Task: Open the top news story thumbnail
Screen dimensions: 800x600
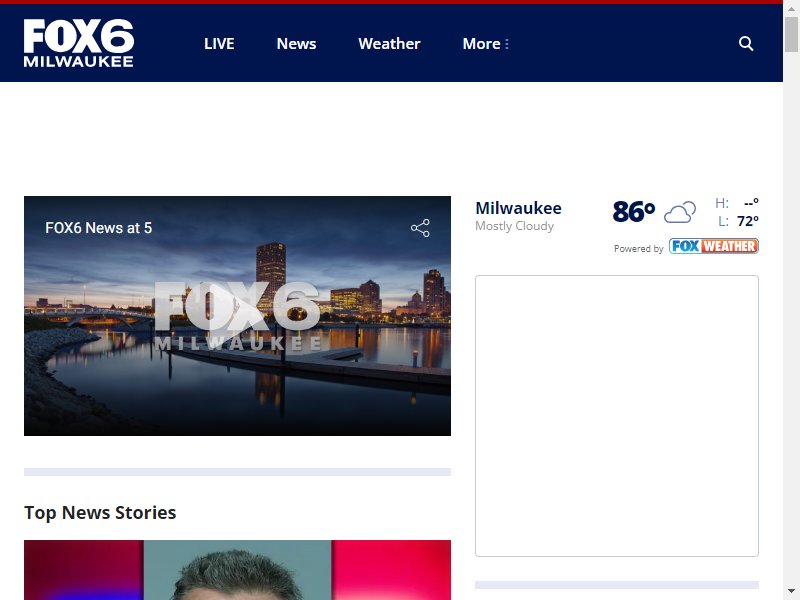Action: [x=237, y=570]
